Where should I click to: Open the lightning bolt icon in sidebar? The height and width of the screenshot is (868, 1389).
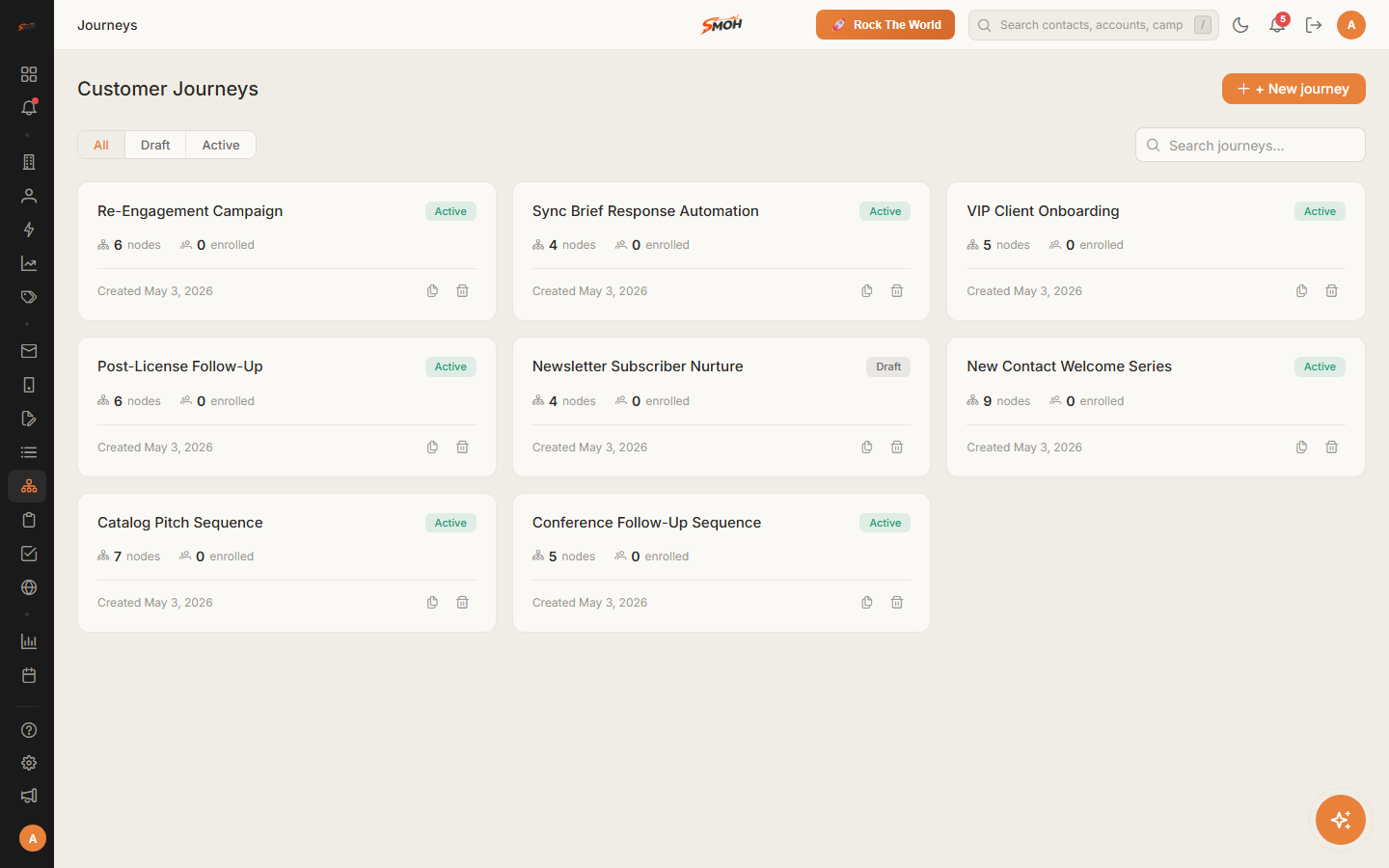click(29, 230)
